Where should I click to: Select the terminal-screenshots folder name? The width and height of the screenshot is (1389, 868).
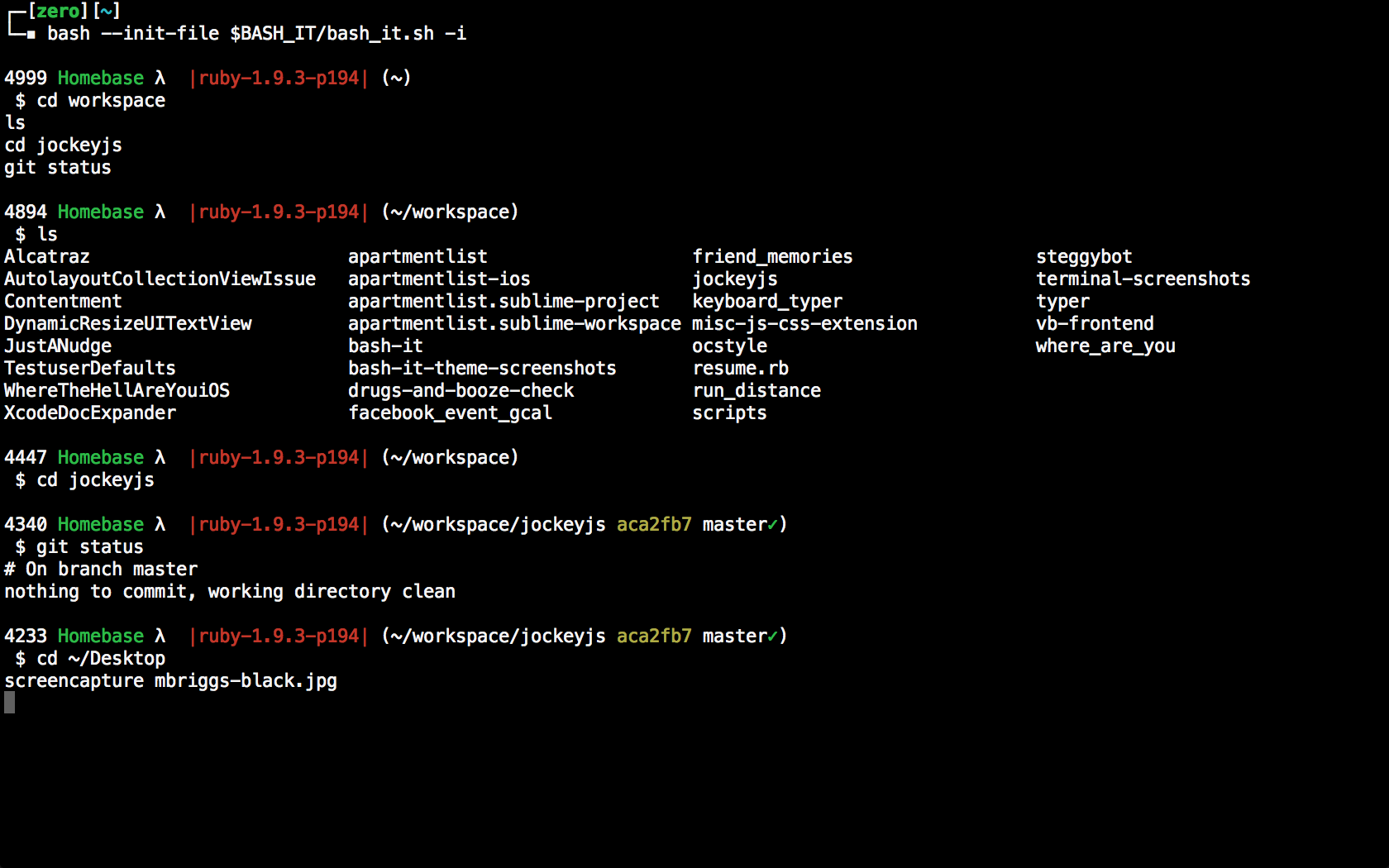[1143, 279]
